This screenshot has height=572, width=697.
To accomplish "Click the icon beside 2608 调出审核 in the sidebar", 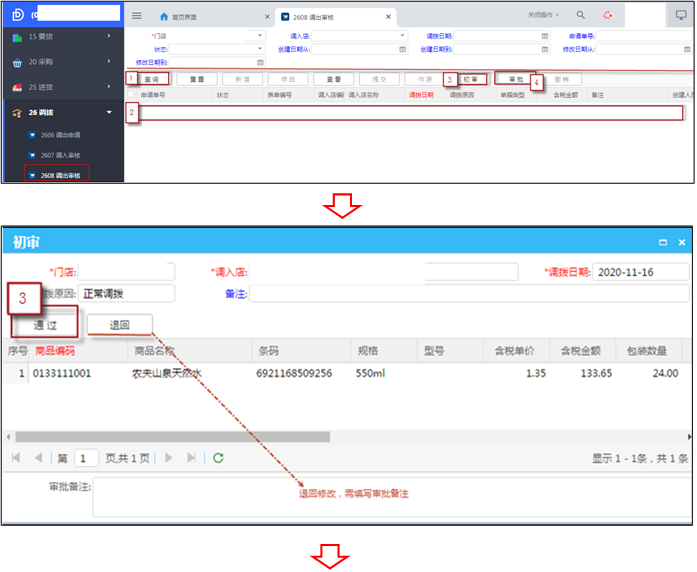I will (32, 176).
